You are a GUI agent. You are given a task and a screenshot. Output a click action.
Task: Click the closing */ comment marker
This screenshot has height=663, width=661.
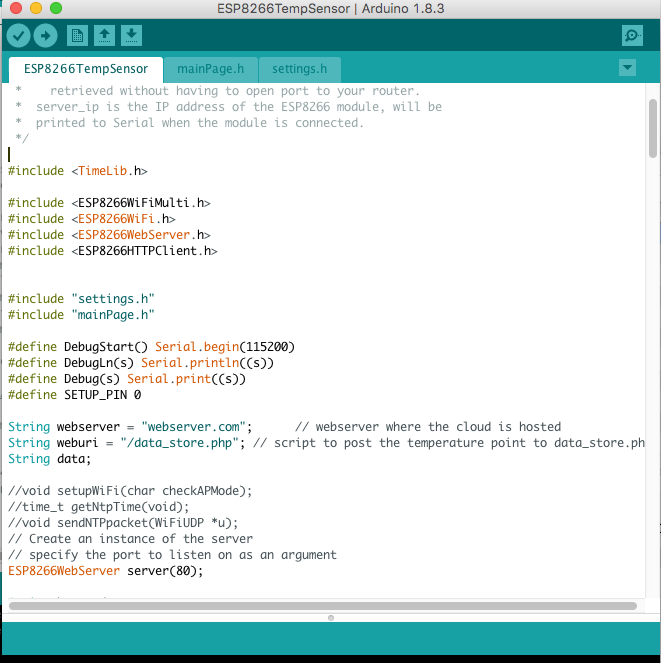click(22, 138)
